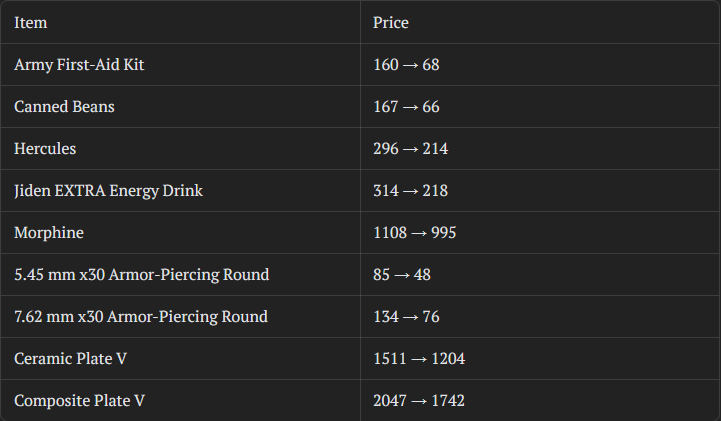This screenshot has height=421, width=721.
Task: Click the Price column header
Action: 391,22
